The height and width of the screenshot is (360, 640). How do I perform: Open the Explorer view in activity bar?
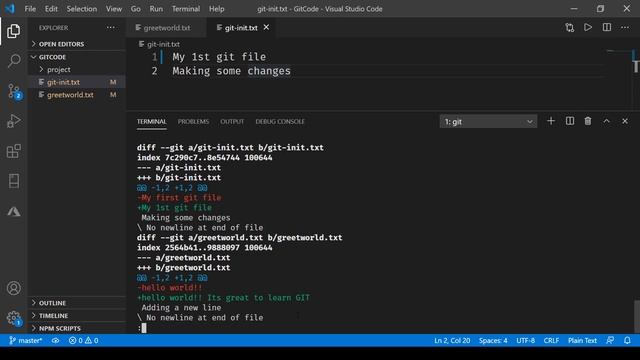(x=13, y=31)
